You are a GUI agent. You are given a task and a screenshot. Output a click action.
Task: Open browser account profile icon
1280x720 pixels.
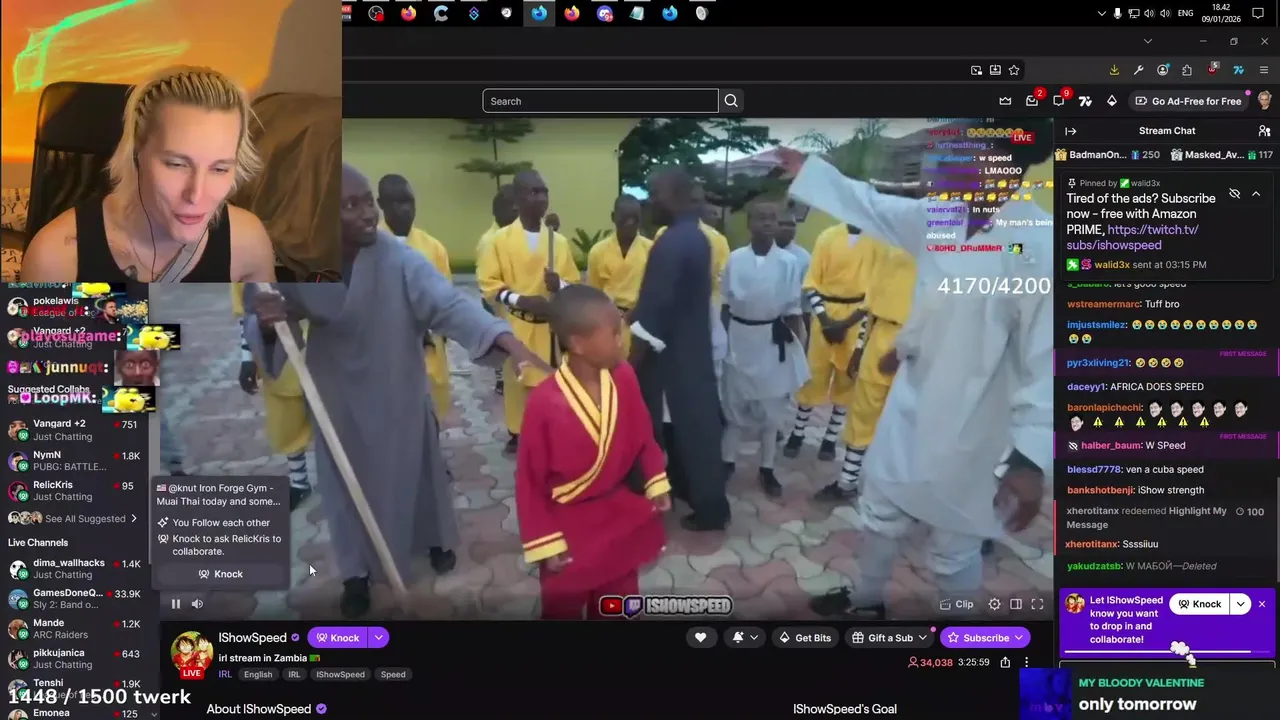coord(1163,70)
